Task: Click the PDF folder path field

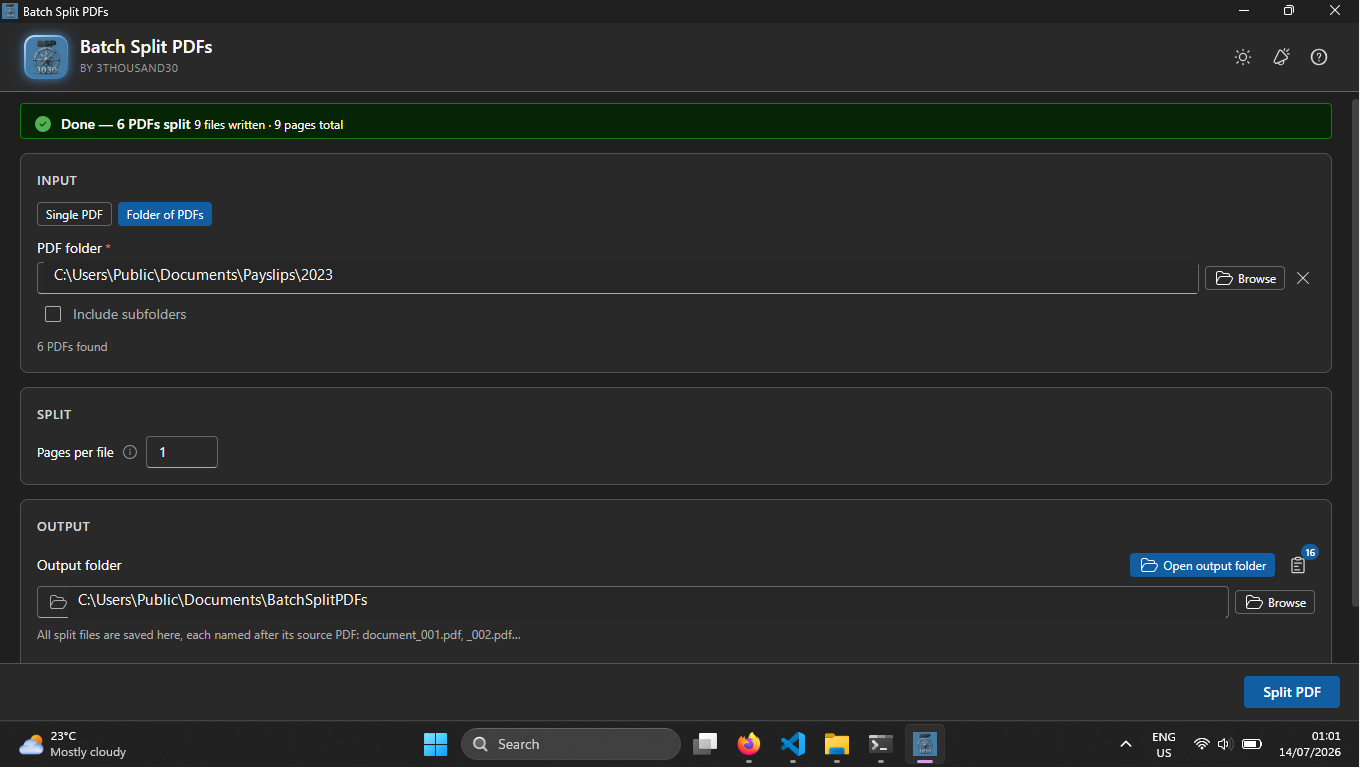Action: (617, 277)
